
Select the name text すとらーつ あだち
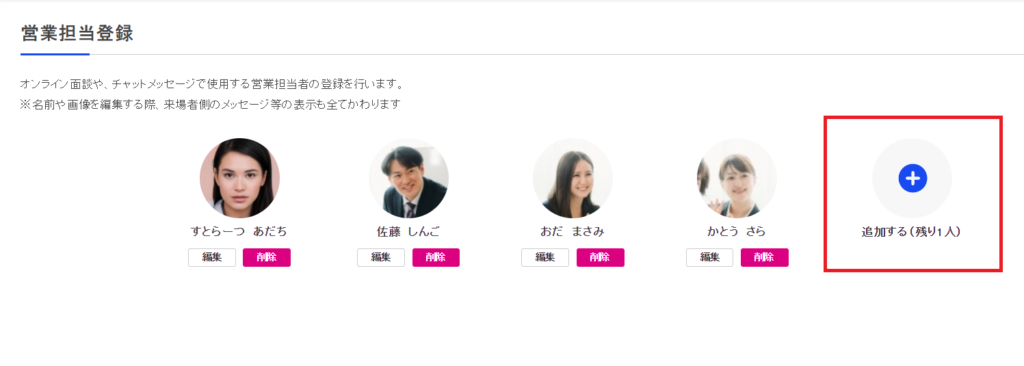[239, 231]
